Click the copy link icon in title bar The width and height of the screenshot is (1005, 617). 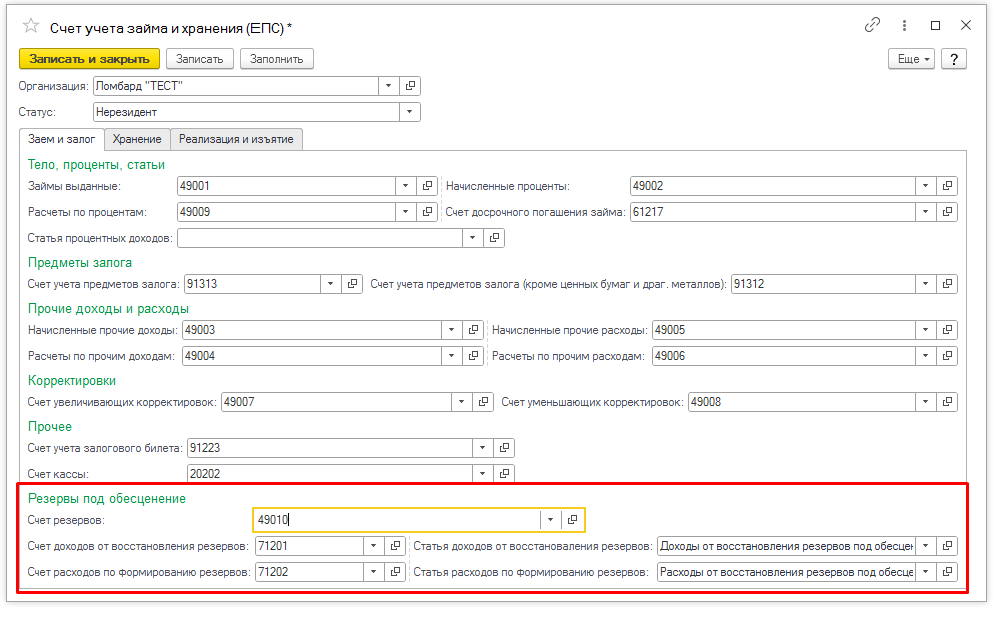point(873,26)
